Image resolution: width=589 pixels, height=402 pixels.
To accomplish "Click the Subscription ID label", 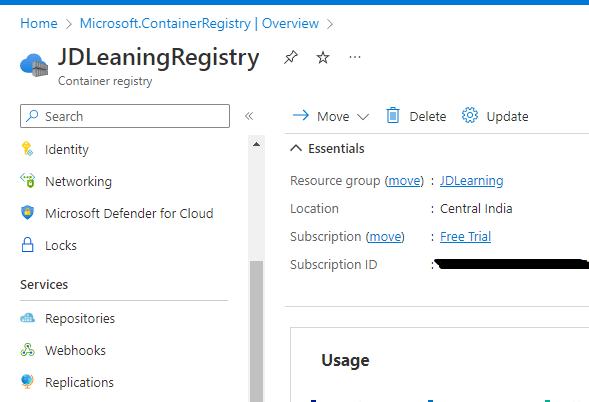I will [334, 264].
